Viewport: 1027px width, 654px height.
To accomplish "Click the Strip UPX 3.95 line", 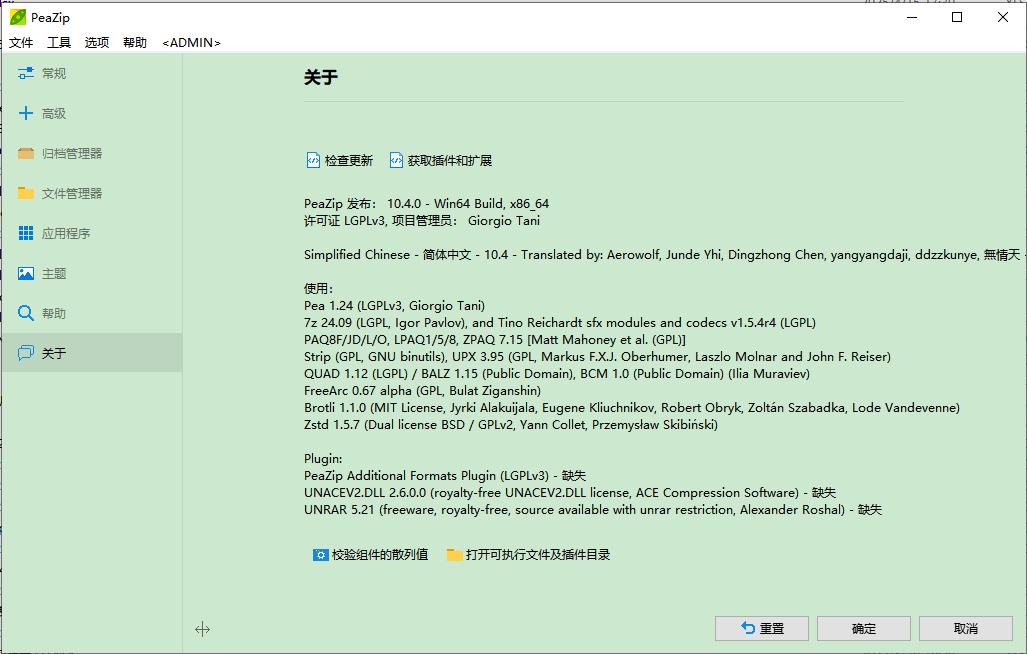I will coord(597,357).
